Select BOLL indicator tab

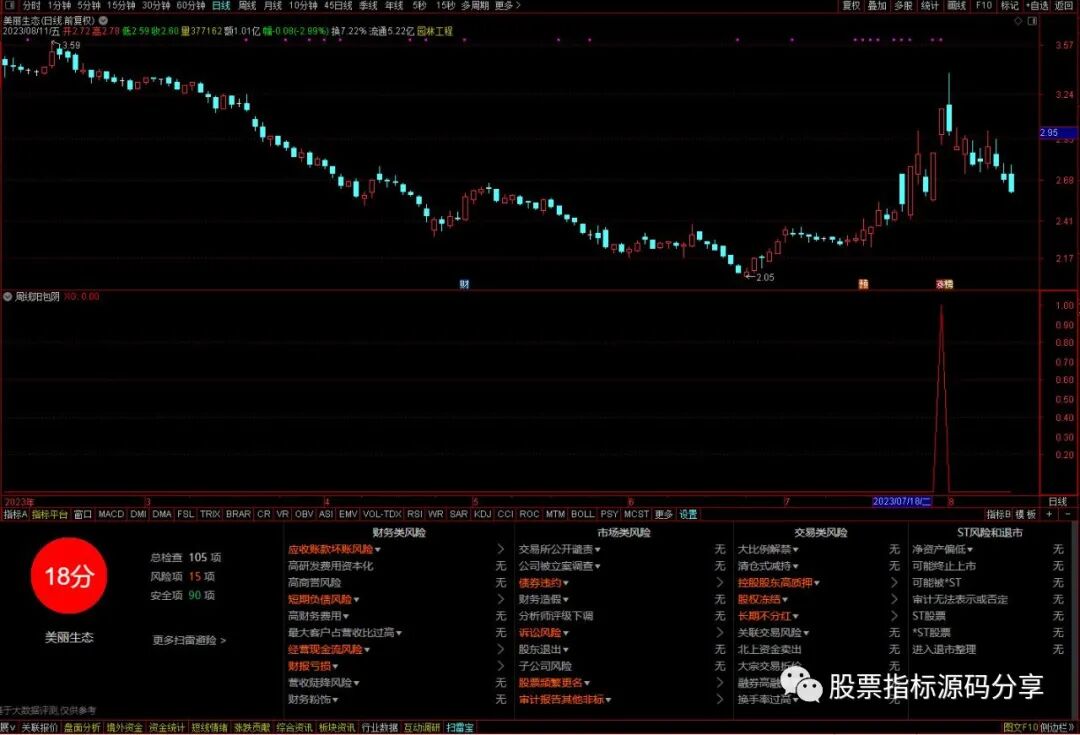pos(583,514)
